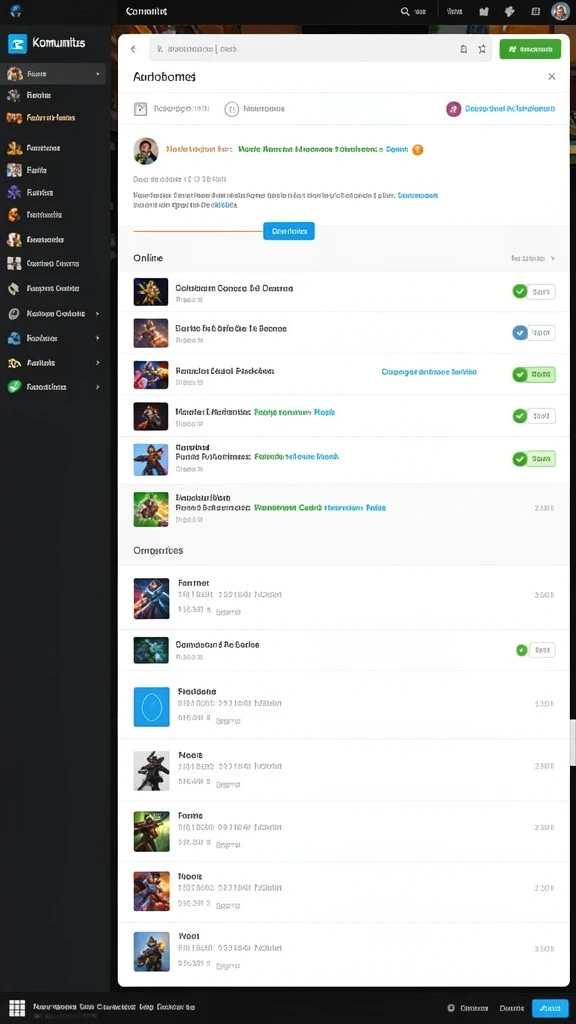Open the solid blue oval thumbnail
576x1024 pixels.
(x=152, y=707)
